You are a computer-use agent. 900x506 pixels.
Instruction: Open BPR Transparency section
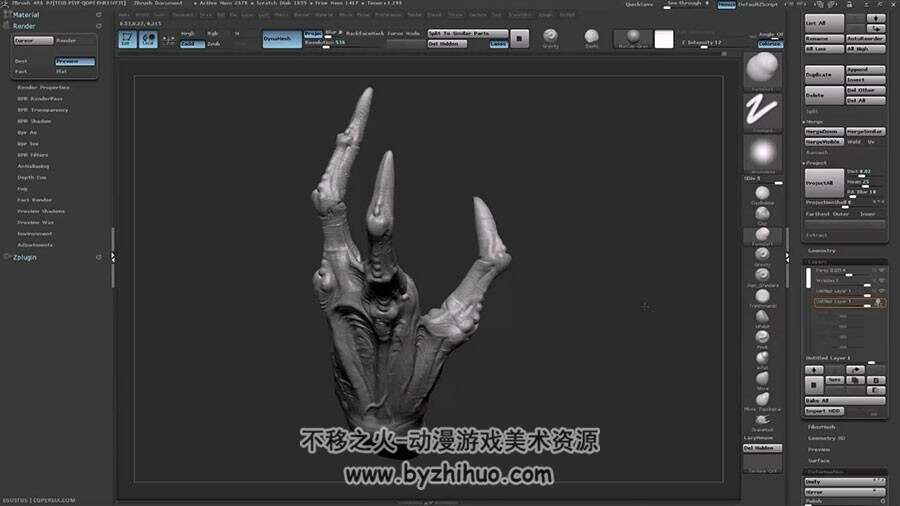click(42, 110)
